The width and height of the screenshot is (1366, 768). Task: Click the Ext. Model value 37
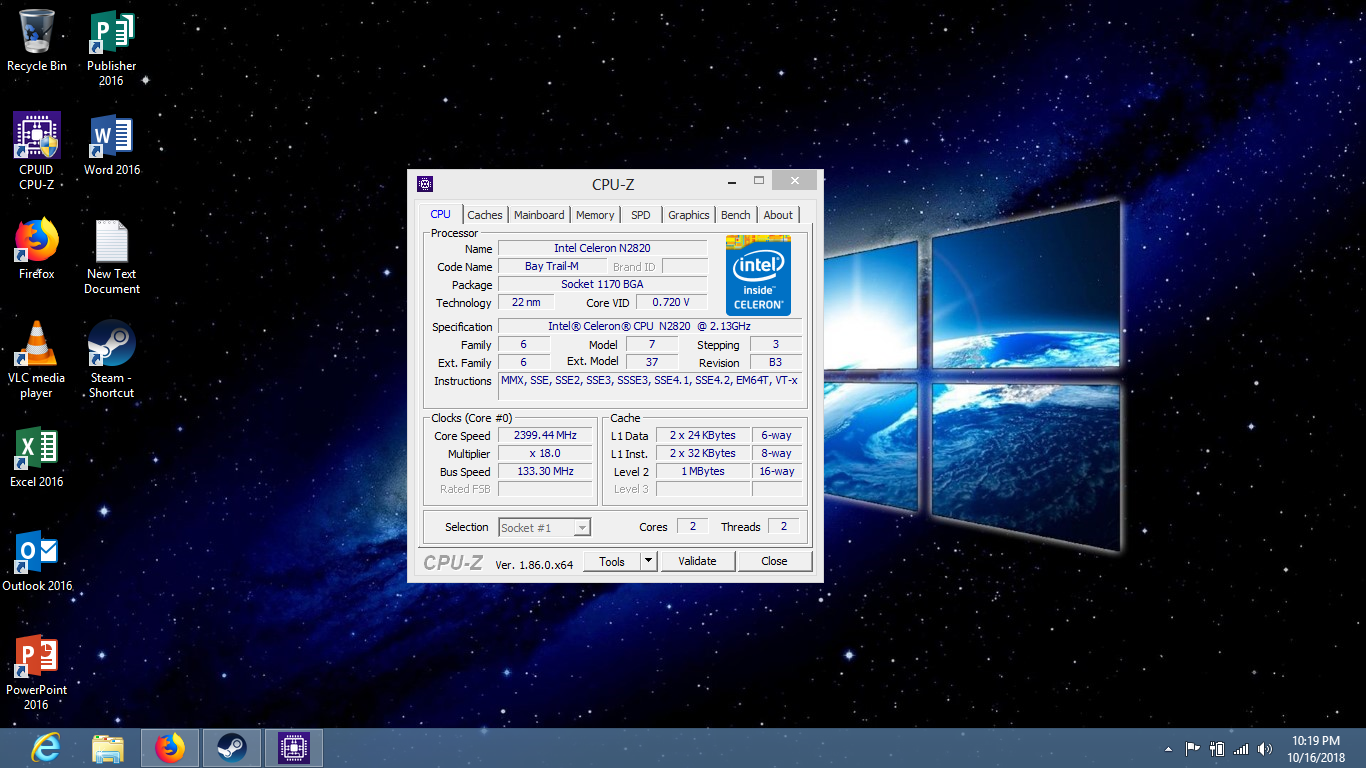pos(652,362)
